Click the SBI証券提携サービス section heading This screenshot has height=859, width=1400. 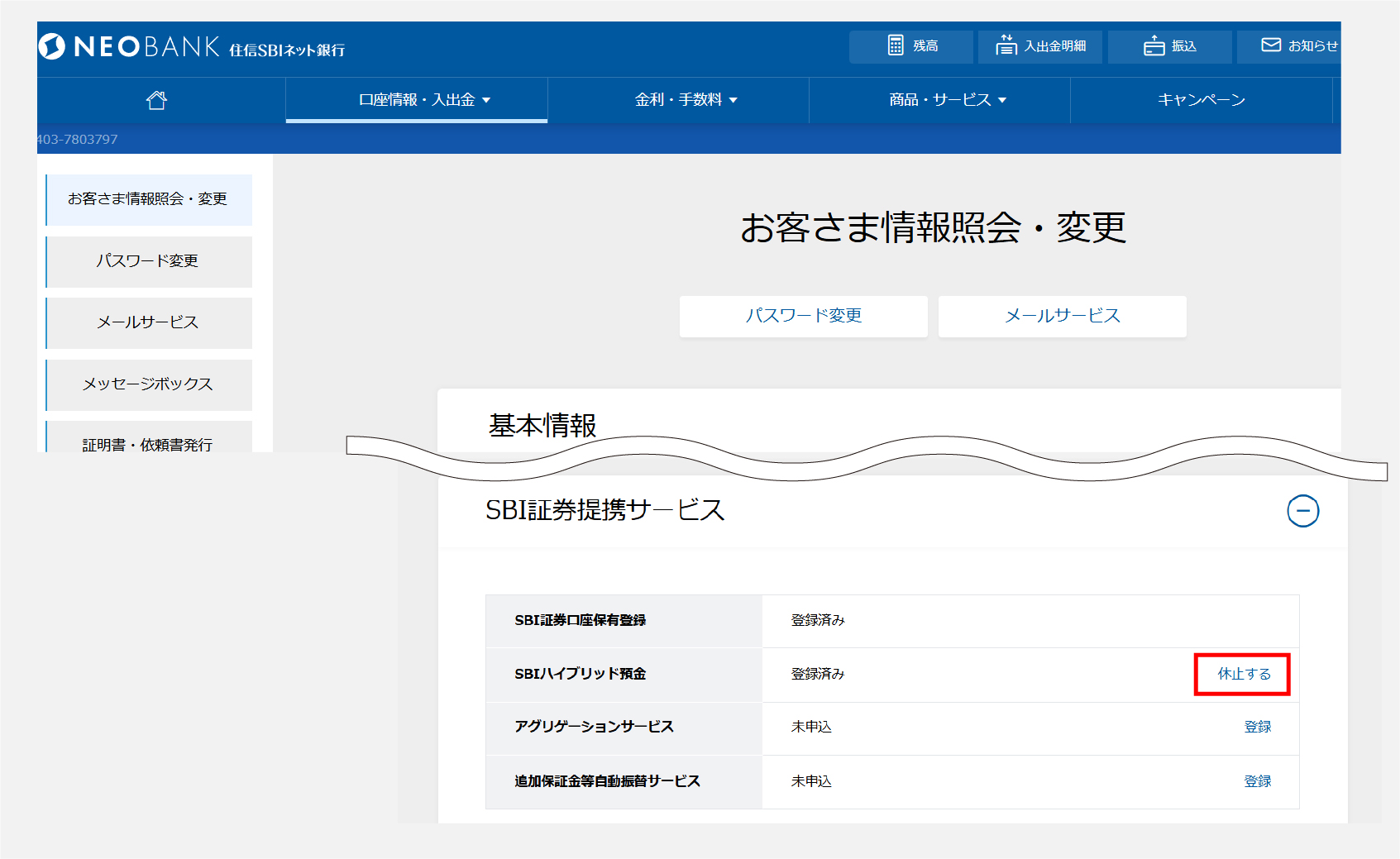click(605, 510)
